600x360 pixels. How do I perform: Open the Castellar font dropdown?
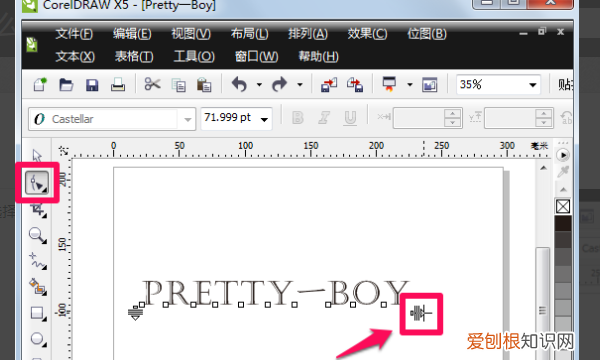(188, 119)
